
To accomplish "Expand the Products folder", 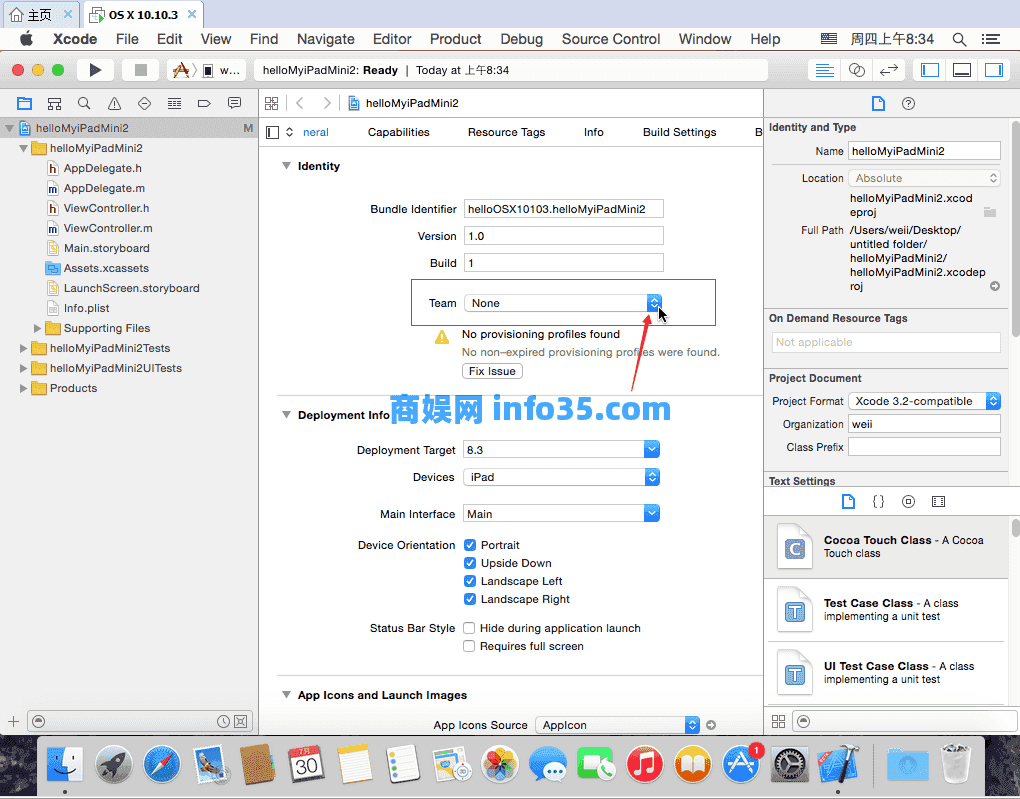I will click(x=23, y=388).
